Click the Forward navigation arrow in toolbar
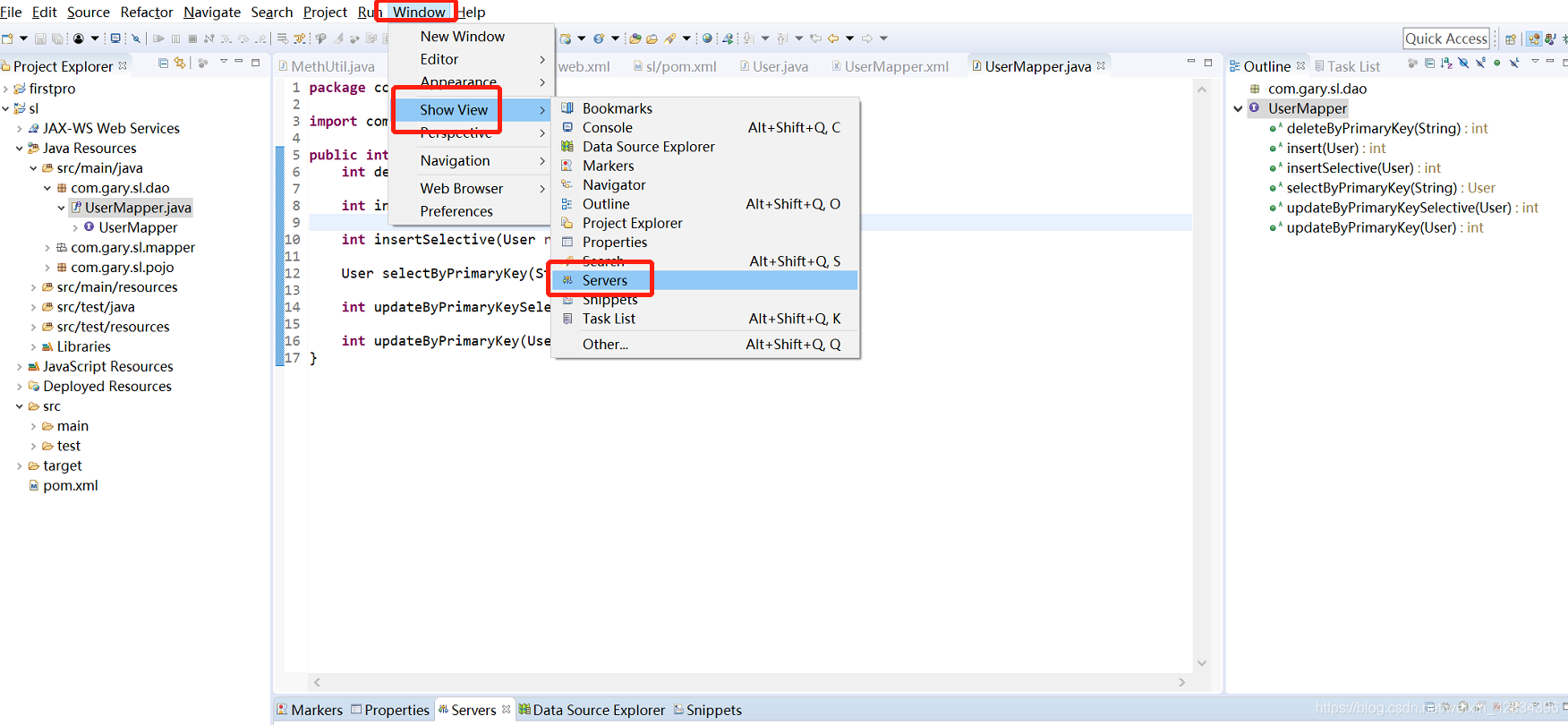 (x=867, y=38)
